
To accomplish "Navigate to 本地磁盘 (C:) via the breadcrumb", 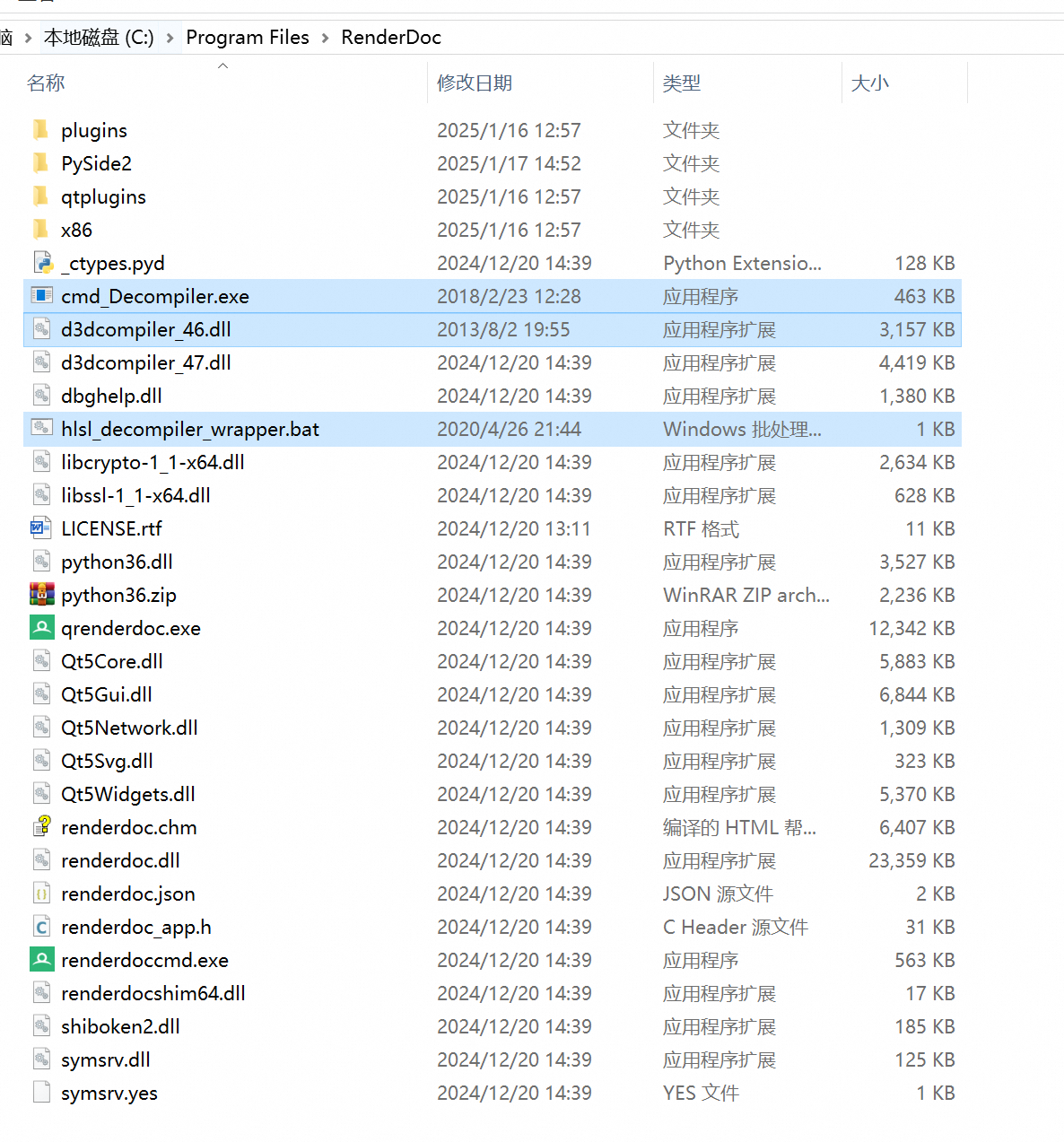I will [x=98, y=37].
